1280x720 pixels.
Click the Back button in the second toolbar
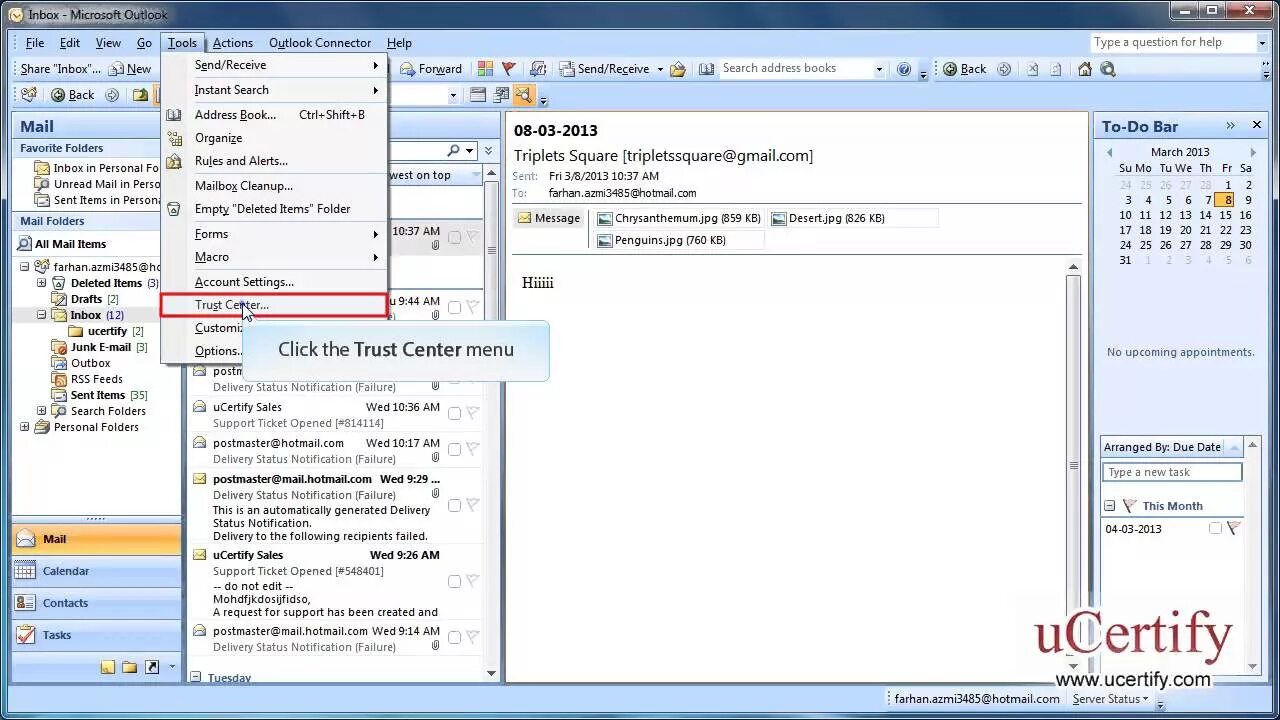72,95
